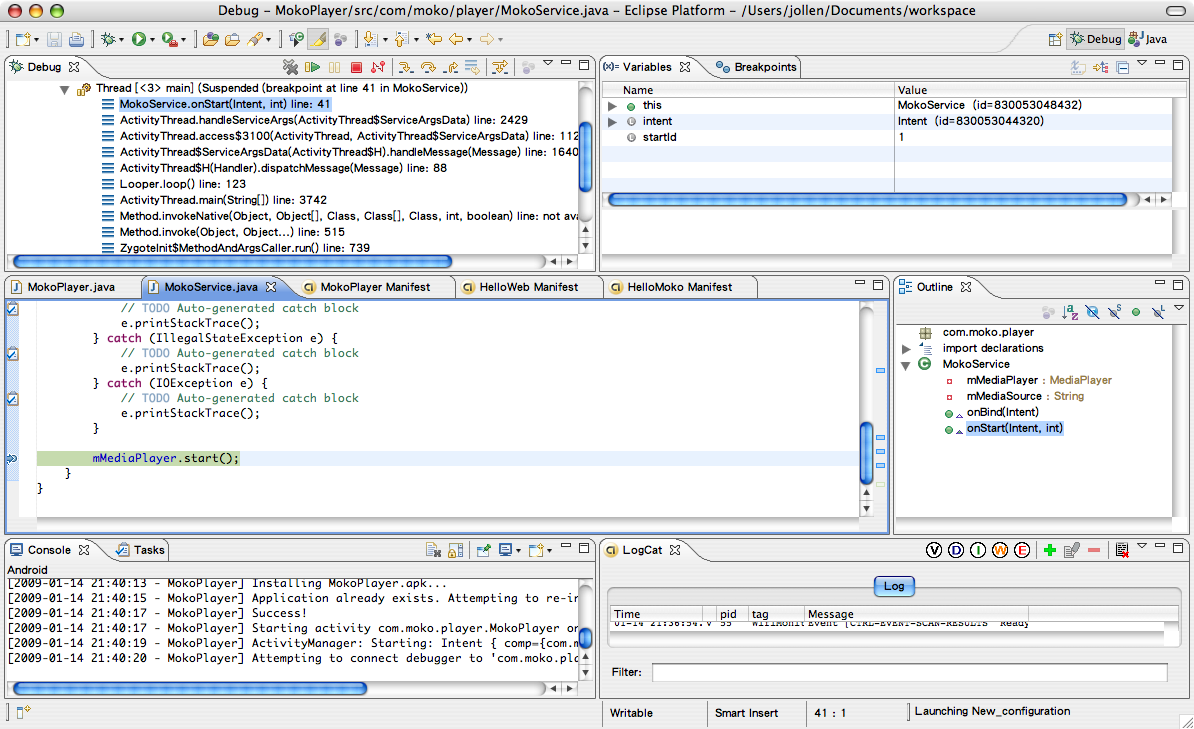Expand the 'intent' variable in Variables view
The image size is (1194, 729).
point(612,122)
